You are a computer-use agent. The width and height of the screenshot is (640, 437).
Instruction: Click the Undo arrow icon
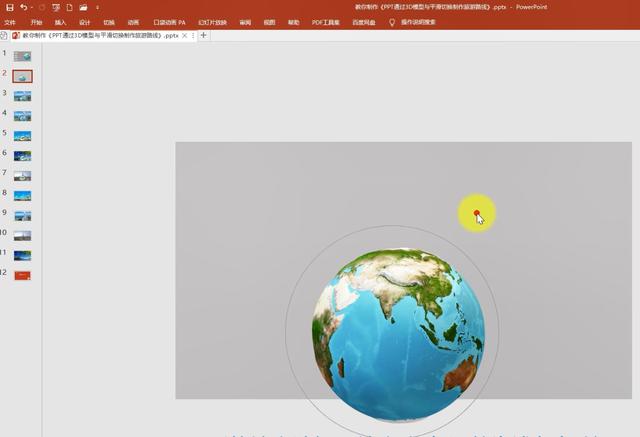coord(23,7)
